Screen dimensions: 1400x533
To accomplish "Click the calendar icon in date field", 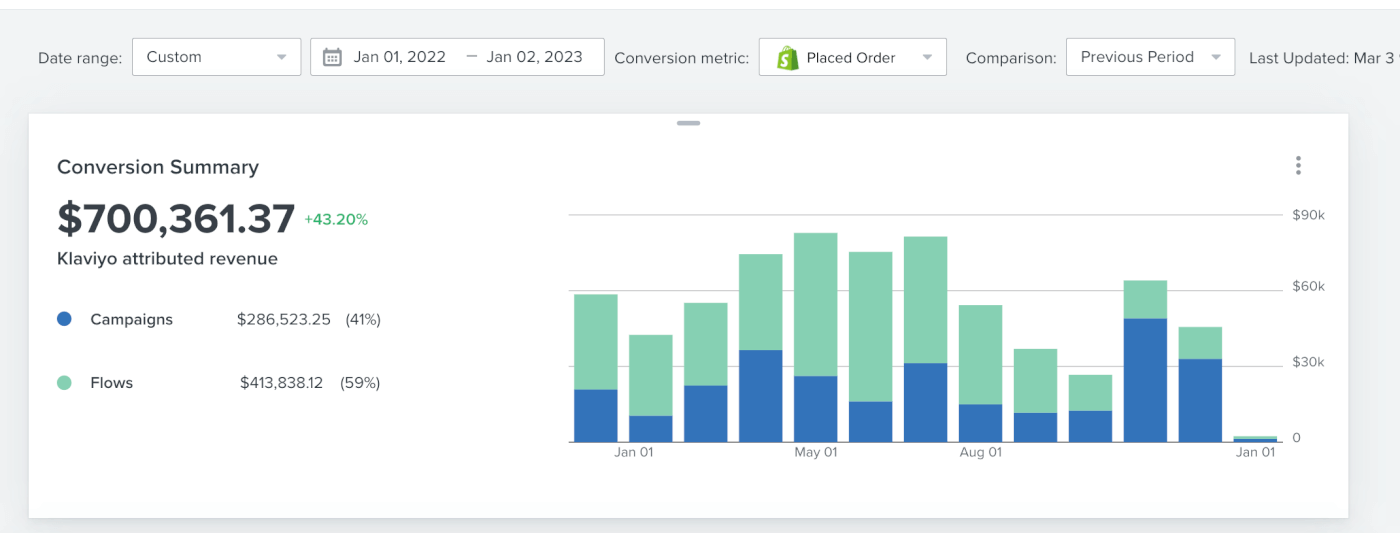I will click(x=333, y=57).
